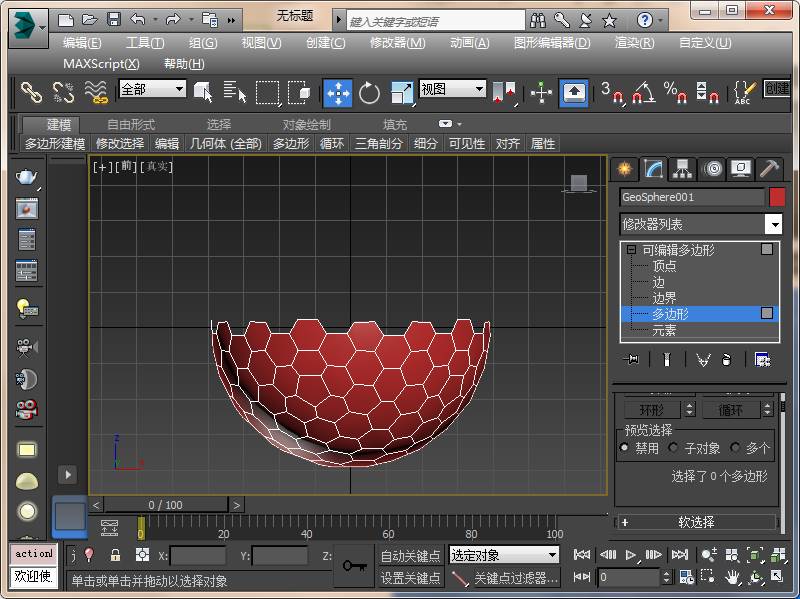Choose the Rectangular Selection Region icon

click(x=267, y=93)
